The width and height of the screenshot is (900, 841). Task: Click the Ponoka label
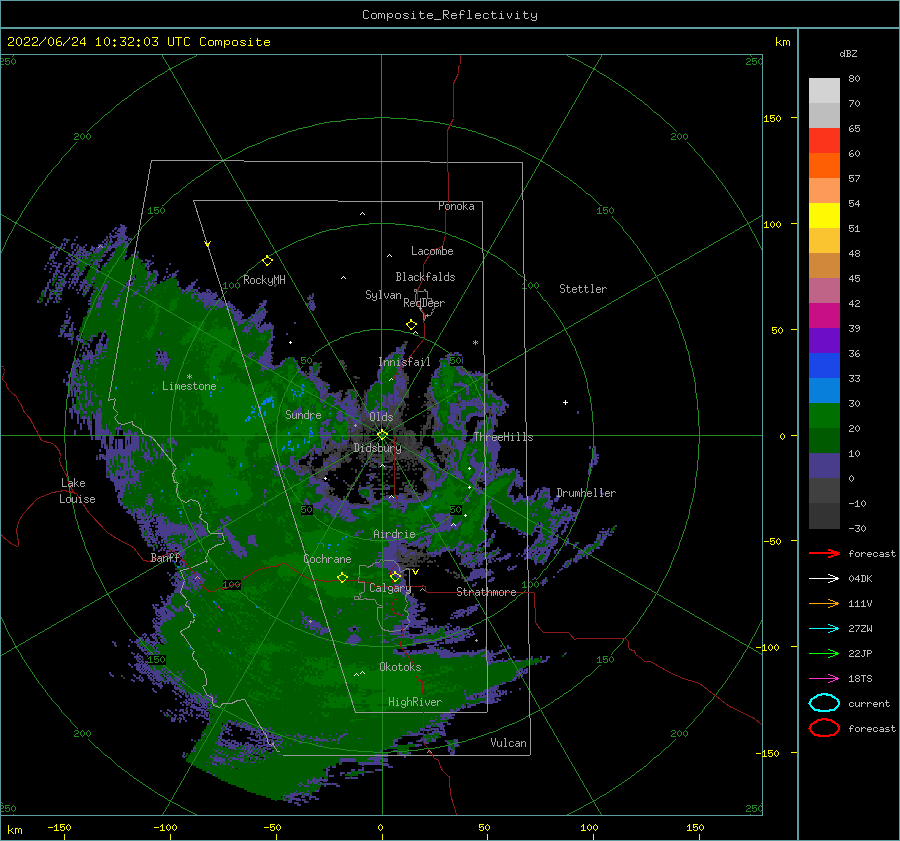point(456,206)
